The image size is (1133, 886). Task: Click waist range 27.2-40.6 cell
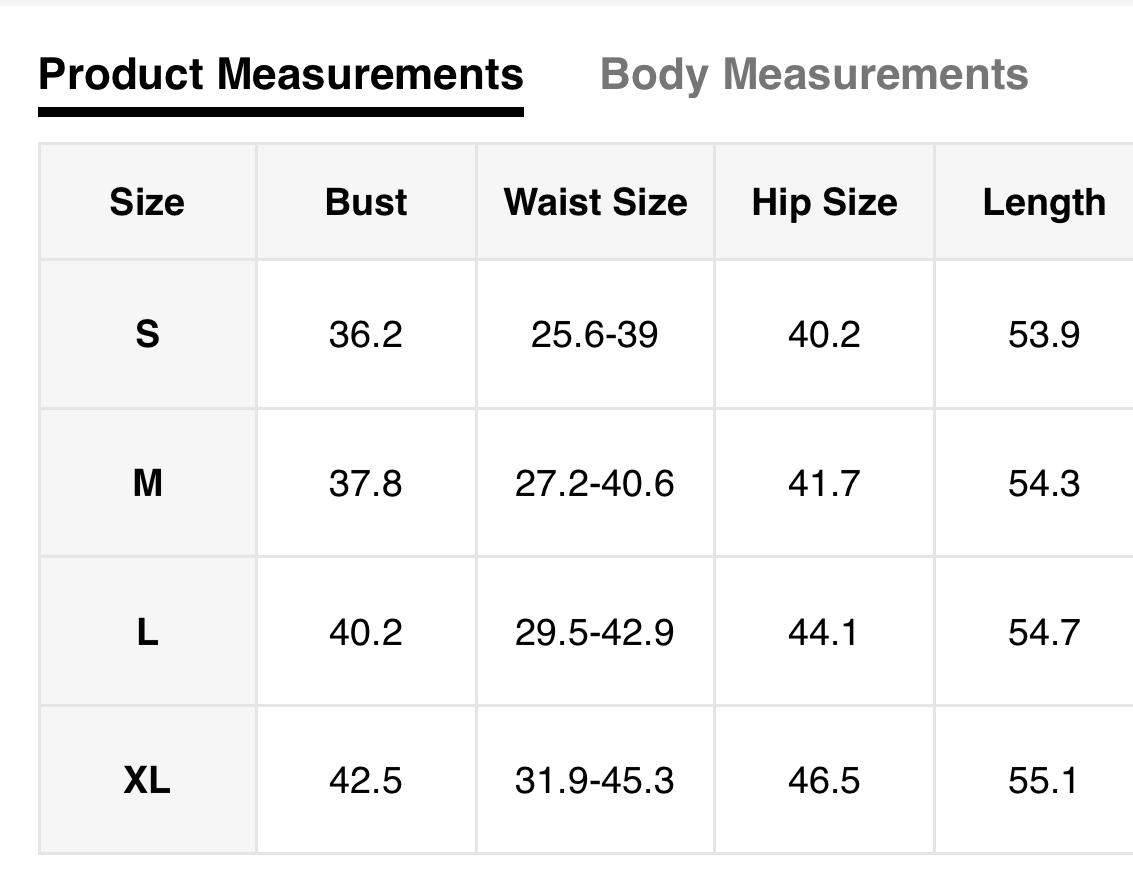click(595, 483)
